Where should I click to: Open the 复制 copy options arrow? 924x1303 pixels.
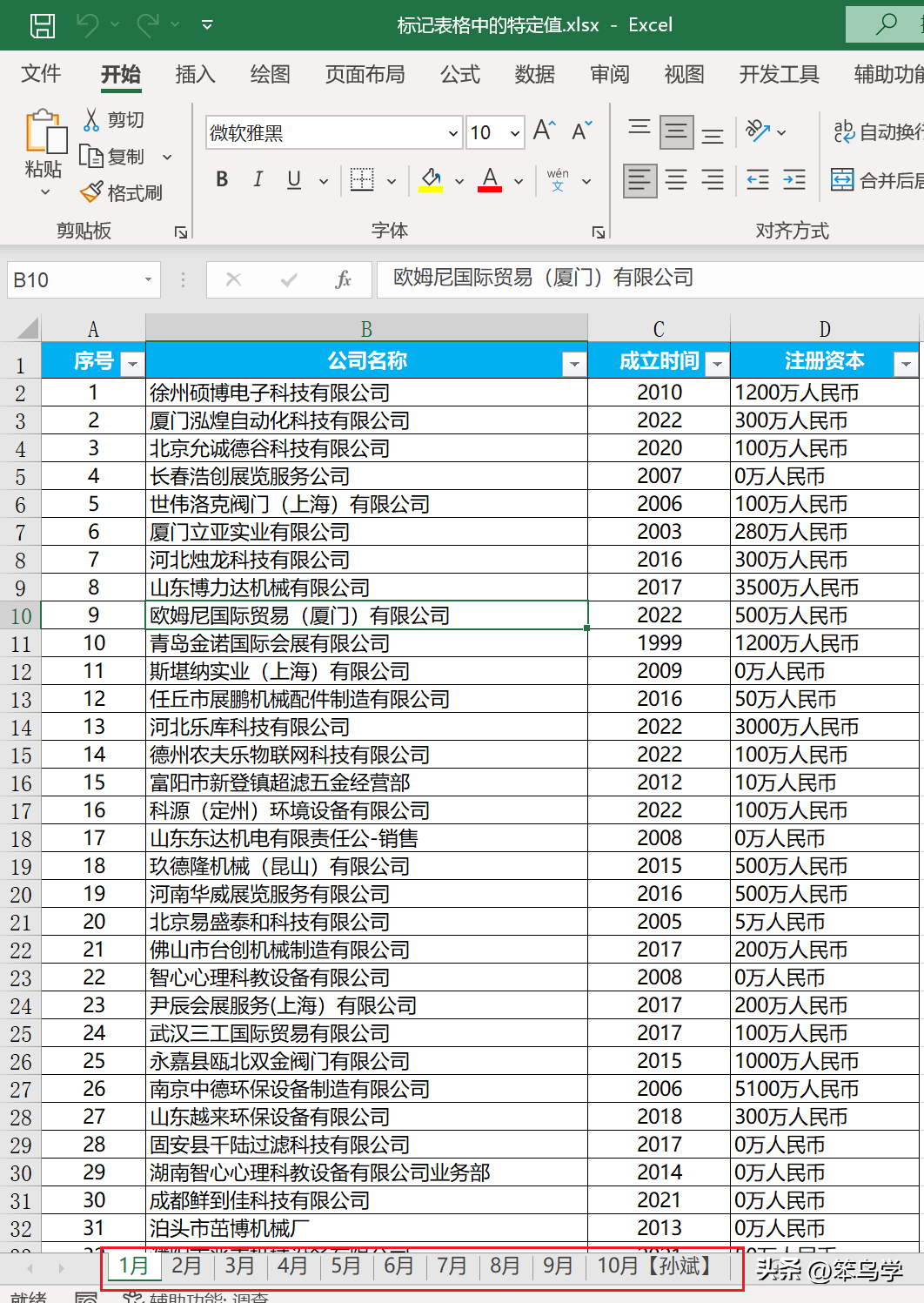click(167, 158)
